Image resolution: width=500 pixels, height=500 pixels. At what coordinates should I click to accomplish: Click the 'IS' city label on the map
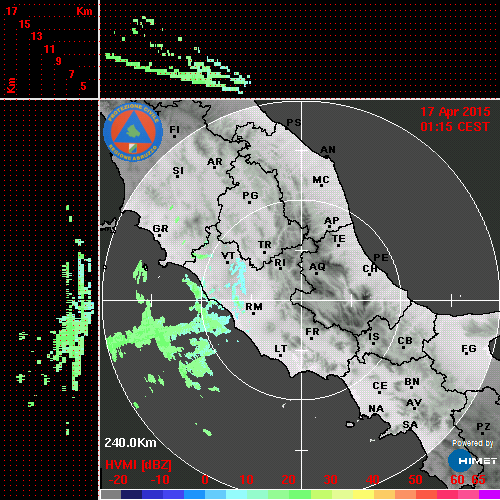coord(374,337)
